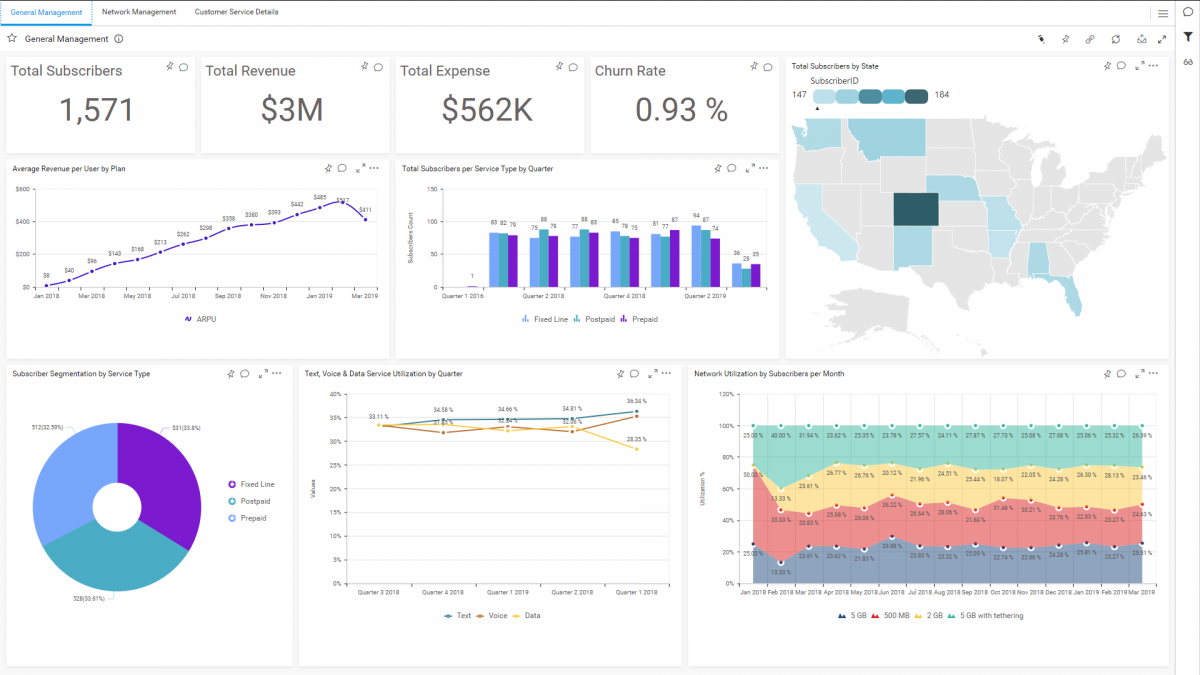
Task: Copy the dashboard share link
Action: [x=1091, y=41]
